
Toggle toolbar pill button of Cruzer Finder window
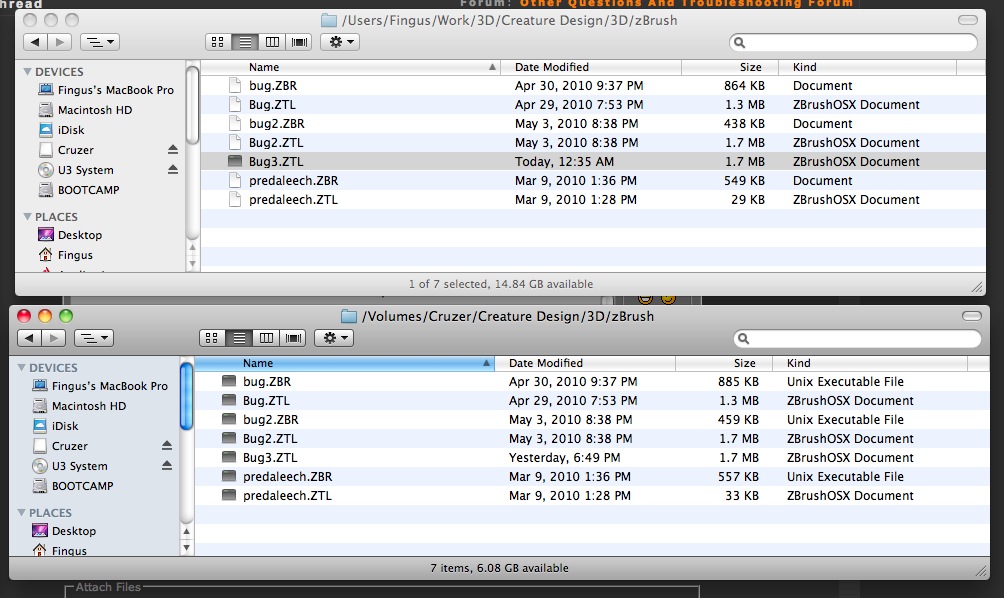972,316
